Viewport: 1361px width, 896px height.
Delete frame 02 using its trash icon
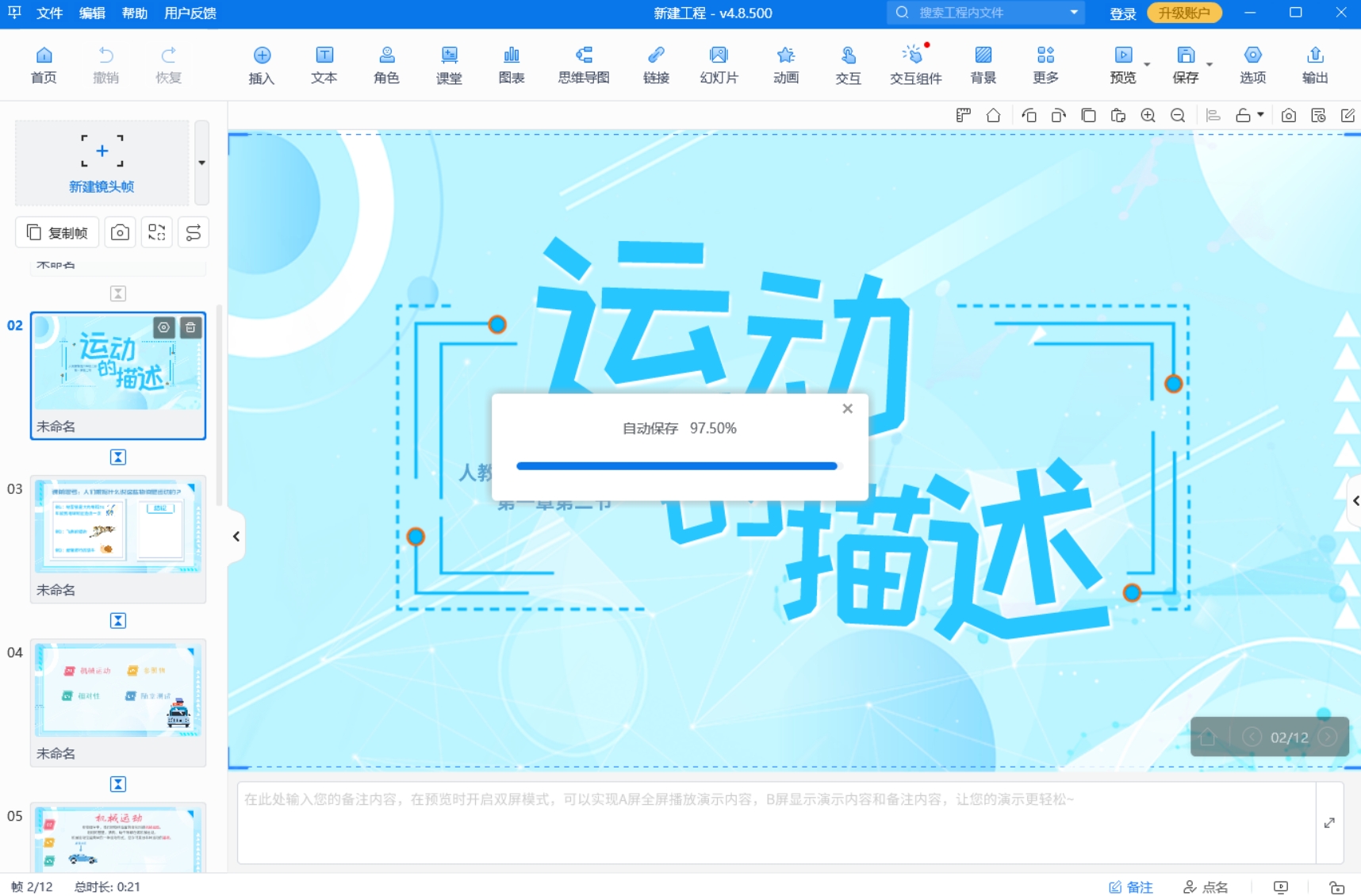tap(190, 327)
